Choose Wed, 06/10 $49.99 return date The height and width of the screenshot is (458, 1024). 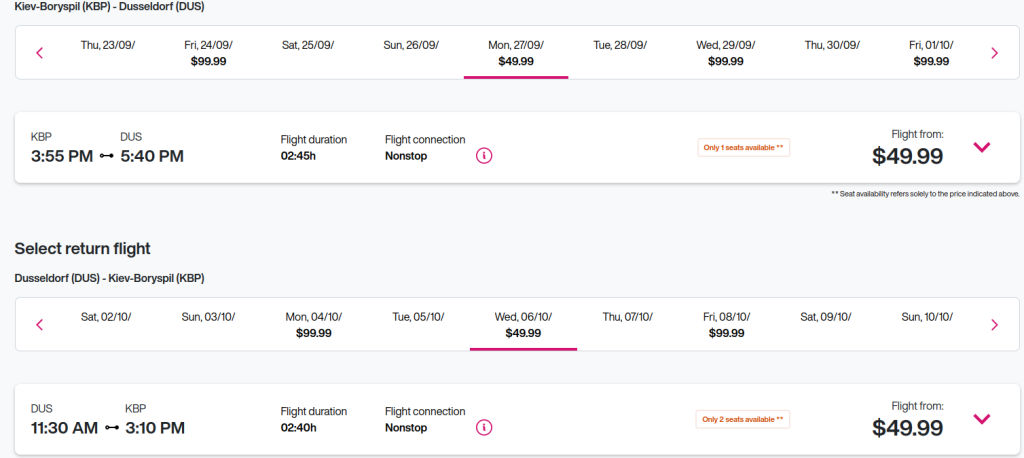click(x=523, y=324)
